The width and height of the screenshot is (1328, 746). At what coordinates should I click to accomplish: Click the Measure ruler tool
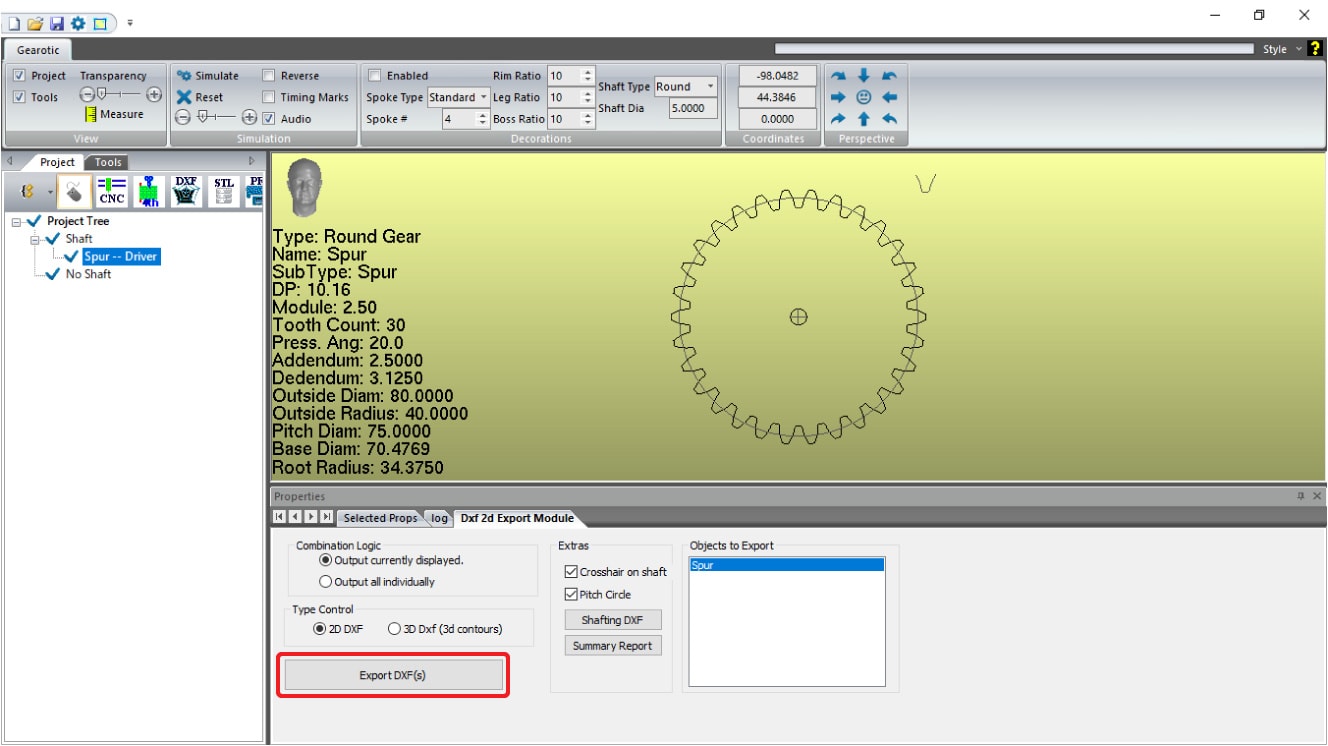tap(90, 115)
